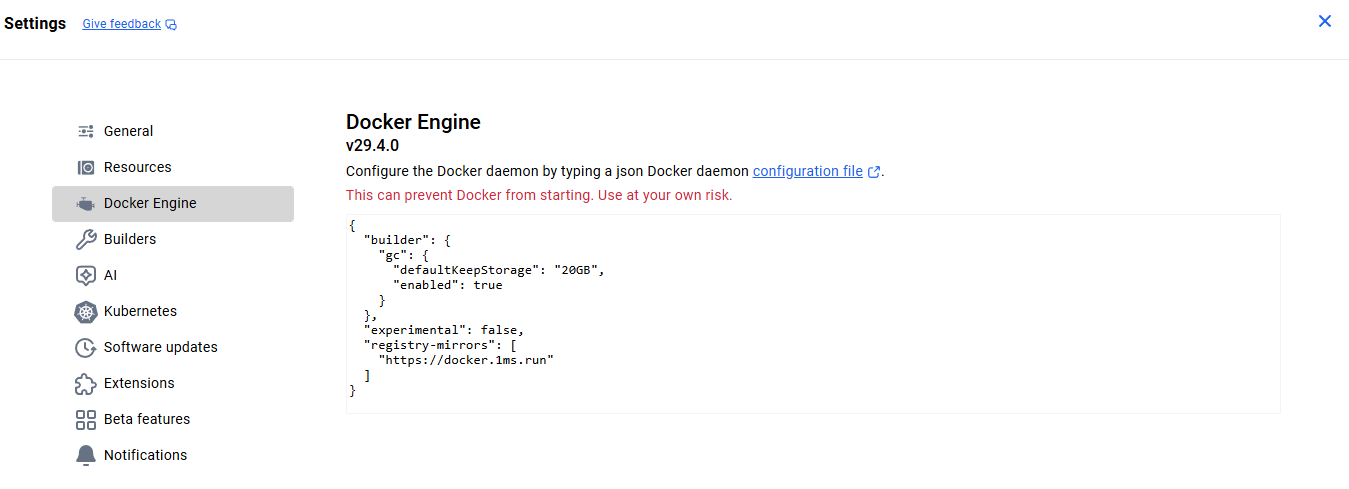Go to the Beta features section
Image resolution: width=1349 pixels, height=489 pixels.
[146, 419]
